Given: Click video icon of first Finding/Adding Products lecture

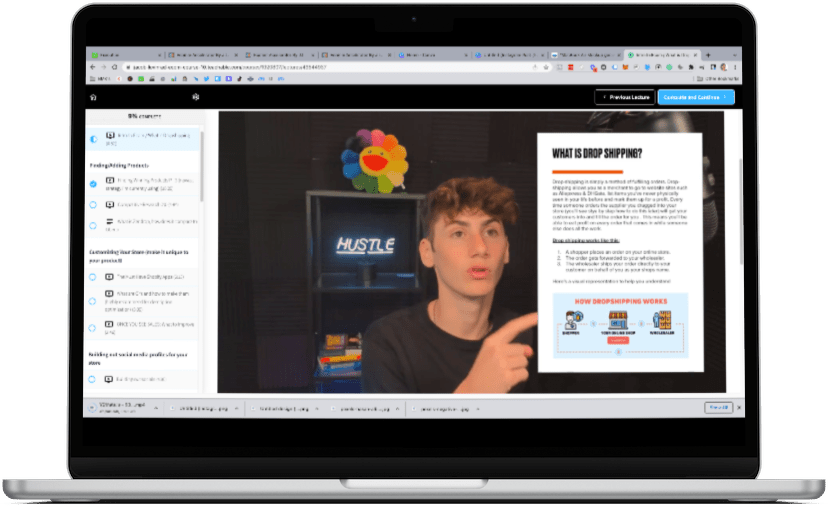Looking at the screenshot, I should click(109, 180).
